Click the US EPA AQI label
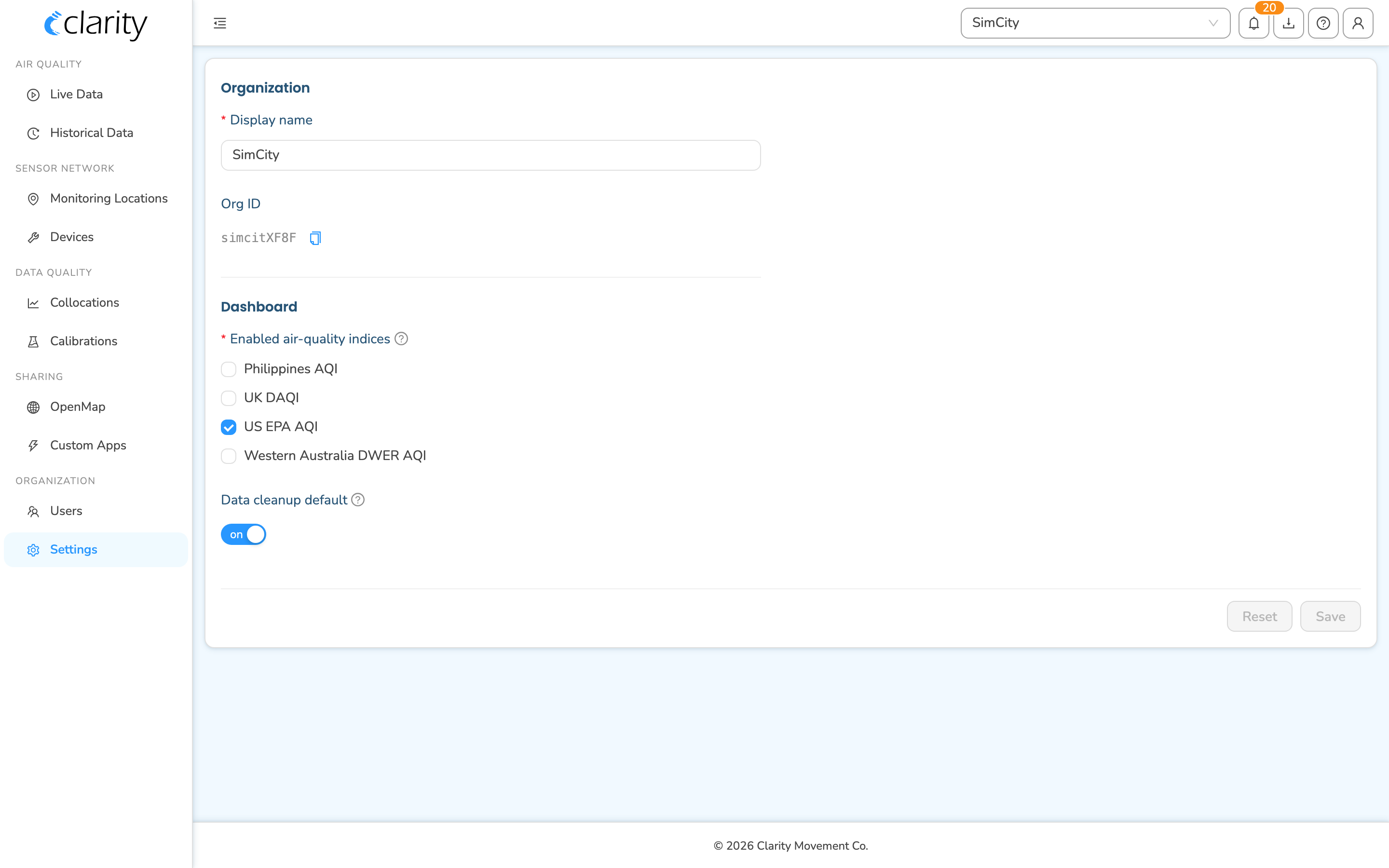 [x=281, y=427]
